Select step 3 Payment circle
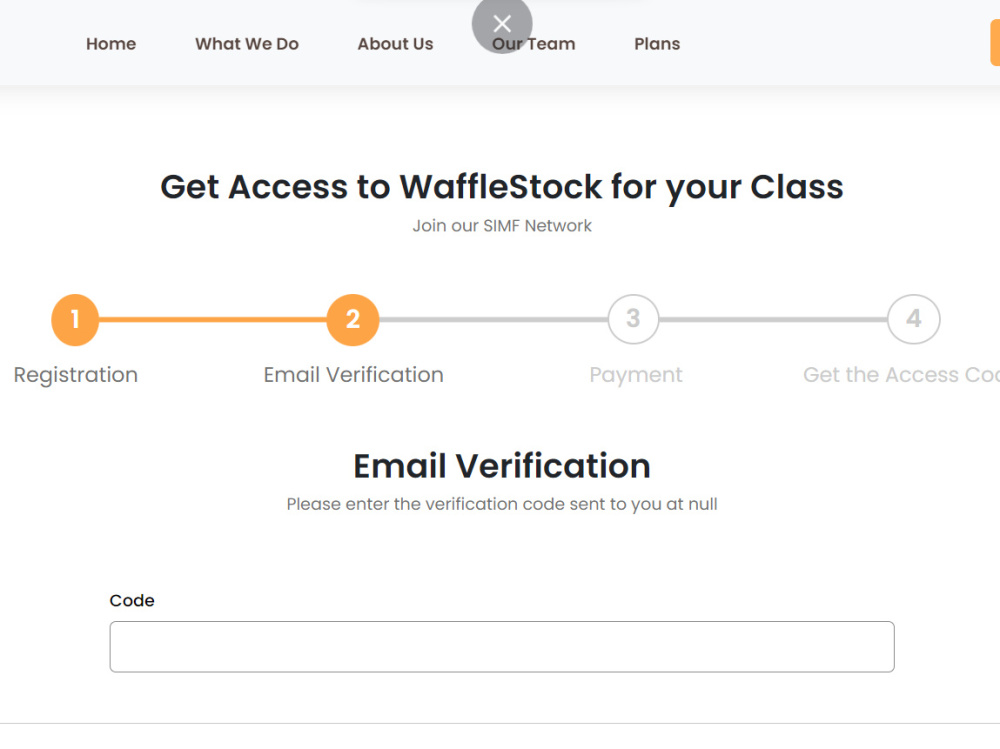The image size is (1000, 749). point(633,319)
